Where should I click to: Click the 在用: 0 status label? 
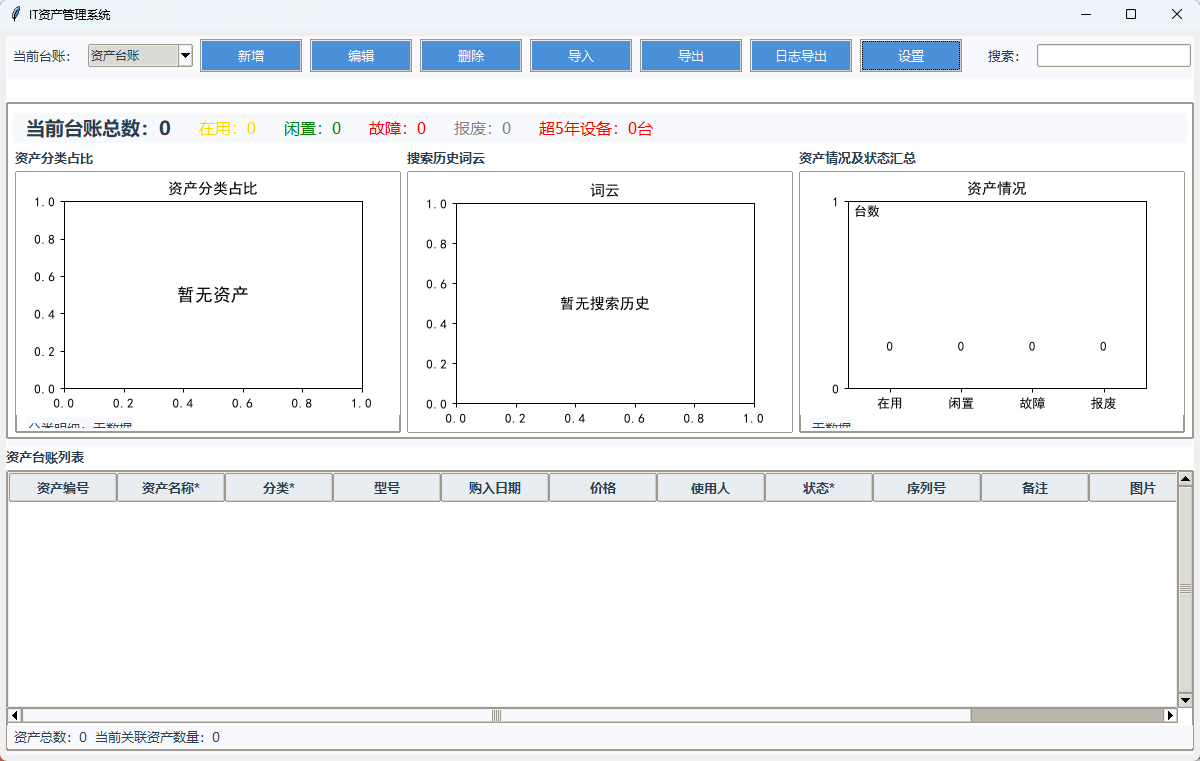227,128
